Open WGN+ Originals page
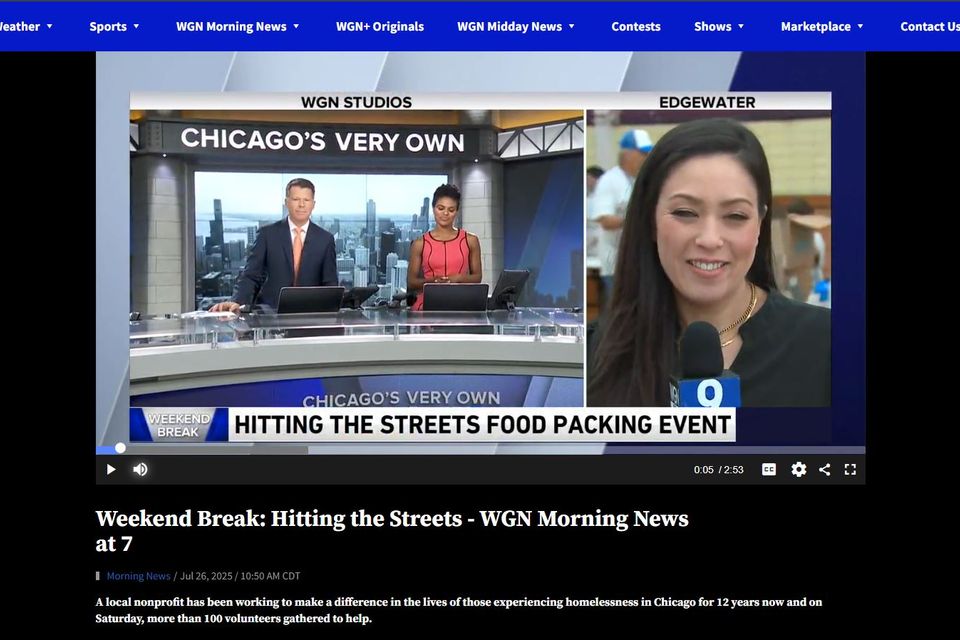The image size is (960, 640). click(x=379, y=26)
